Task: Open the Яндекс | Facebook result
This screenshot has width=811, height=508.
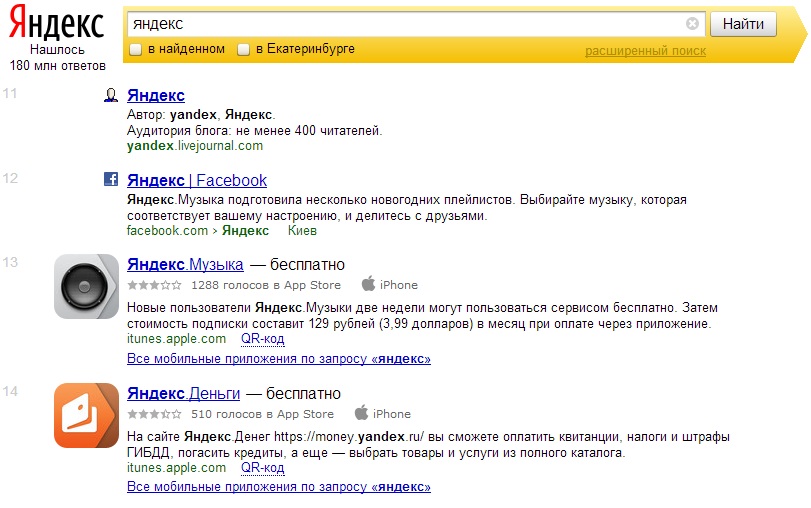Action: coord(197,180)
